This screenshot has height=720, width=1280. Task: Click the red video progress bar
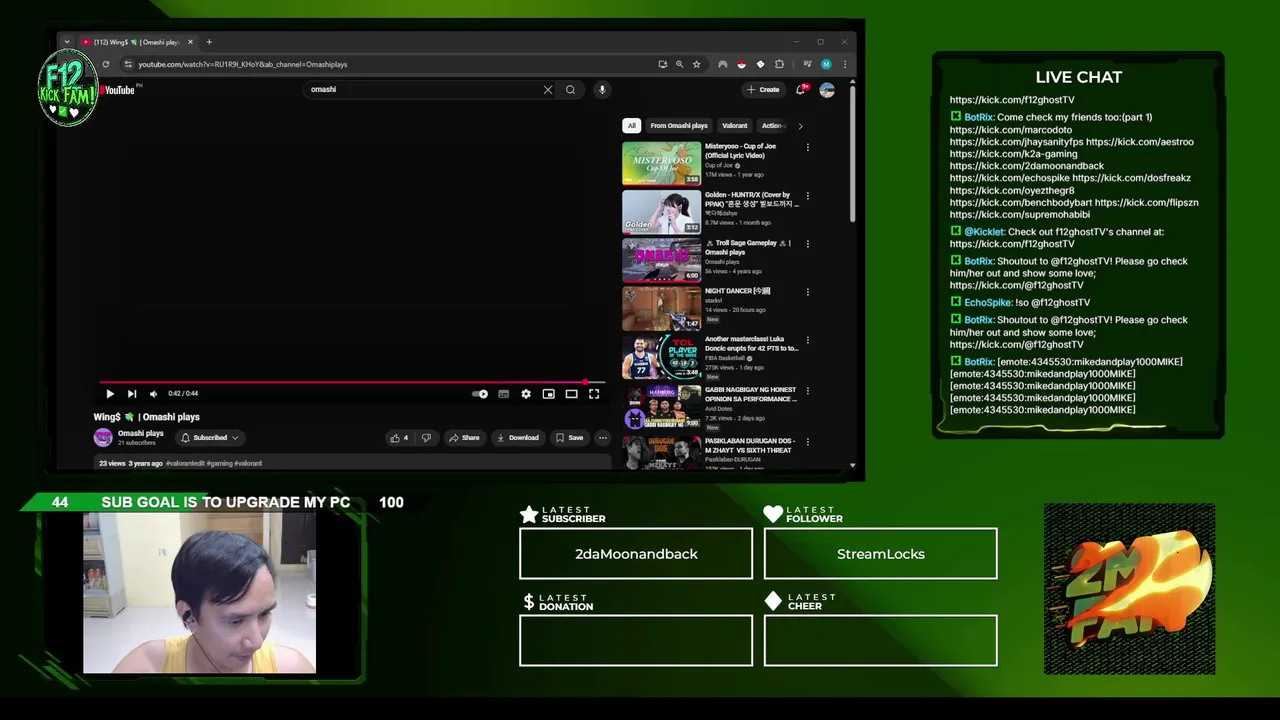pyautogui.click(x=352, y=382)
